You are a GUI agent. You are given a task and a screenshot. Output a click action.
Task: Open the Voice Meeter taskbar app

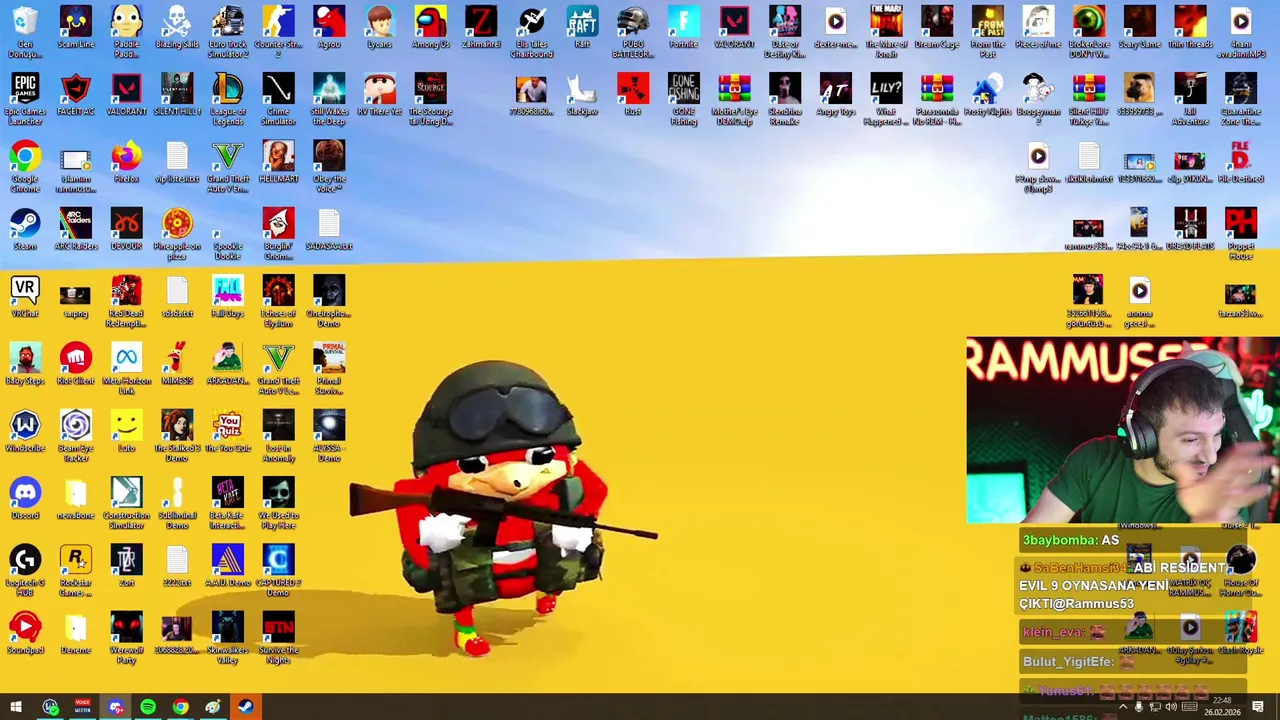tap(83, 707)
